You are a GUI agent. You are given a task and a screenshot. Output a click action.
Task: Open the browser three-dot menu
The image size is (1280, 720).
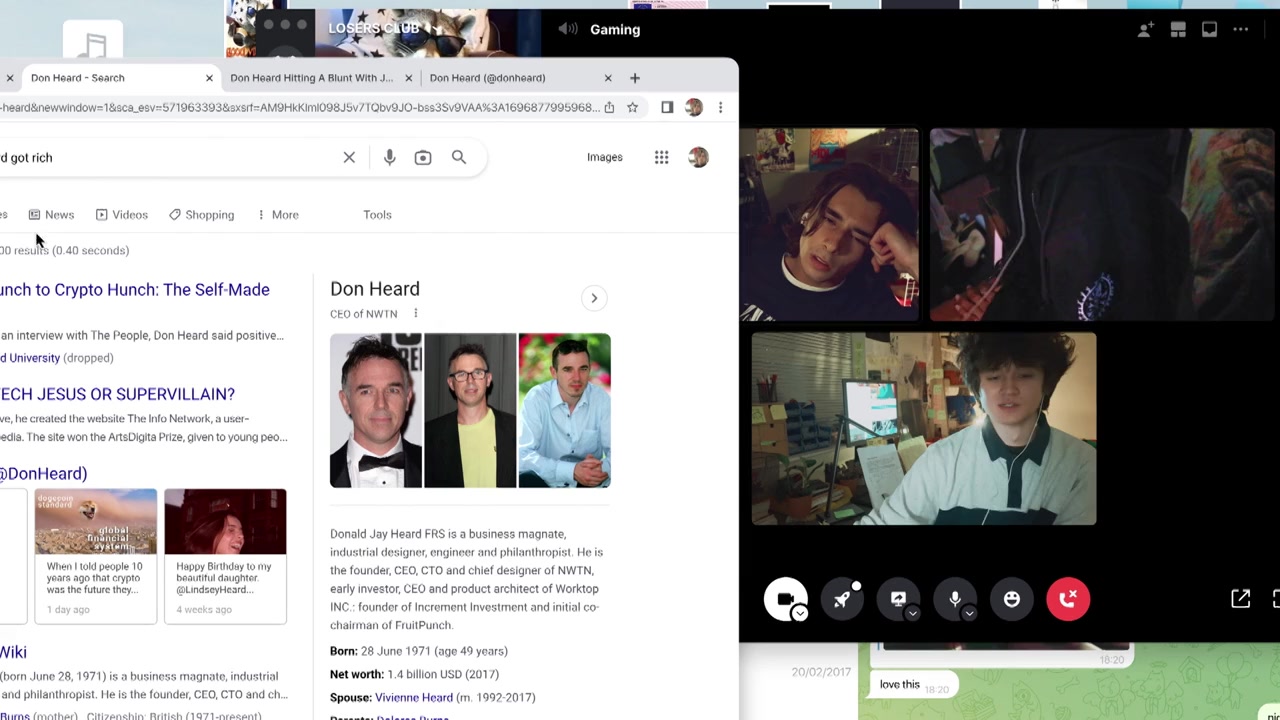click(720, 107)
